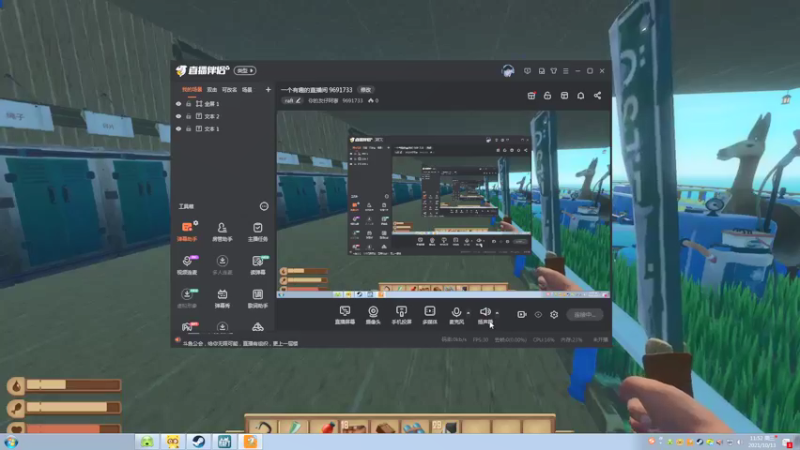Click the user avatar in title bar

click(508, 71)
